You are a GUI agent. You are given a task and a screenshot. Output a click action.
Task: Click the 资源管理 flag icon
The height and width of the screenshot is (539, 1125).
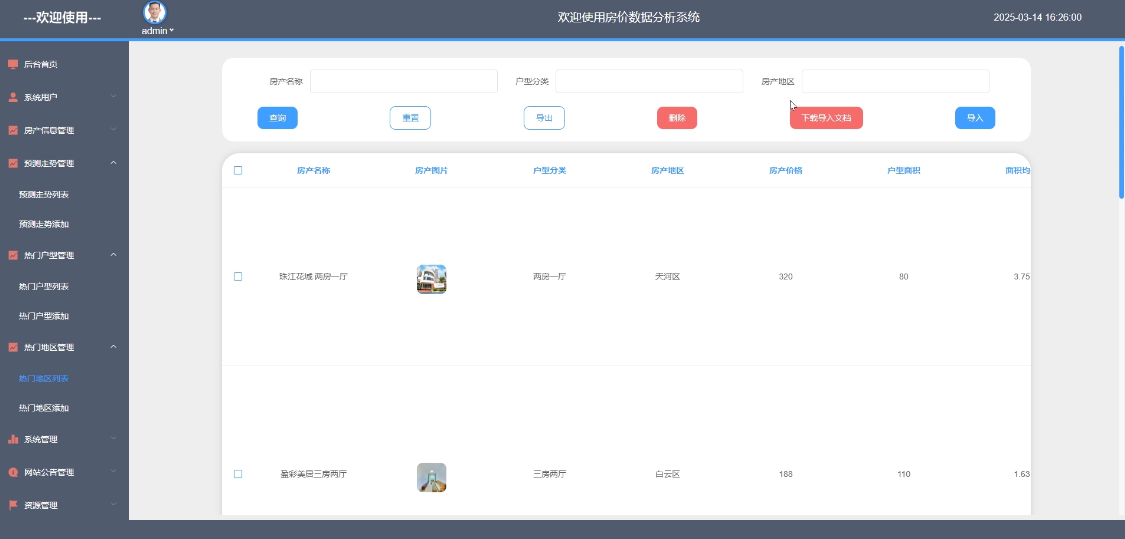click(13, 505)
